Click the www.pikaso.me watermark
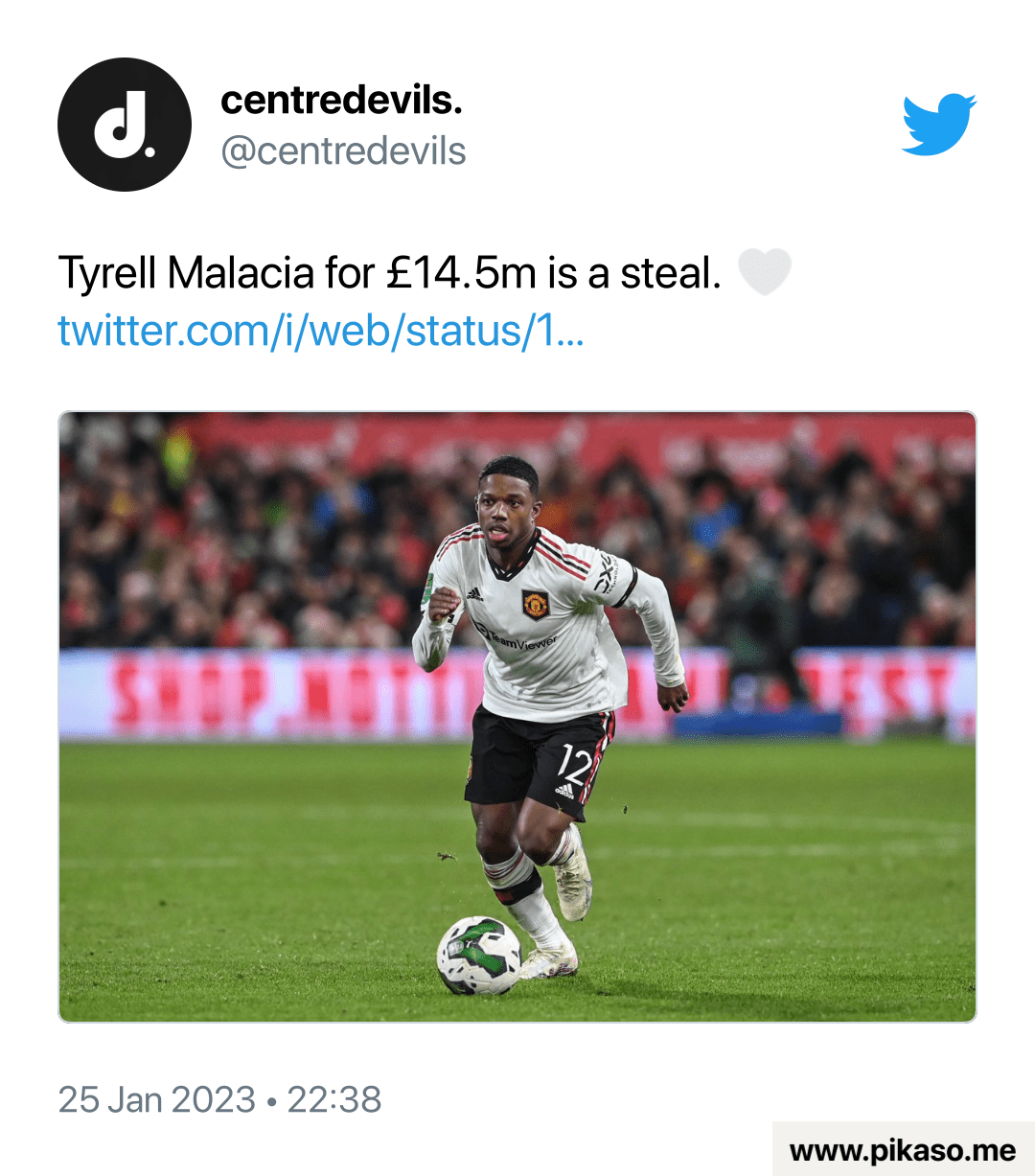This screenshot has width=1035, height=1176. click(x=903, y=1150)
